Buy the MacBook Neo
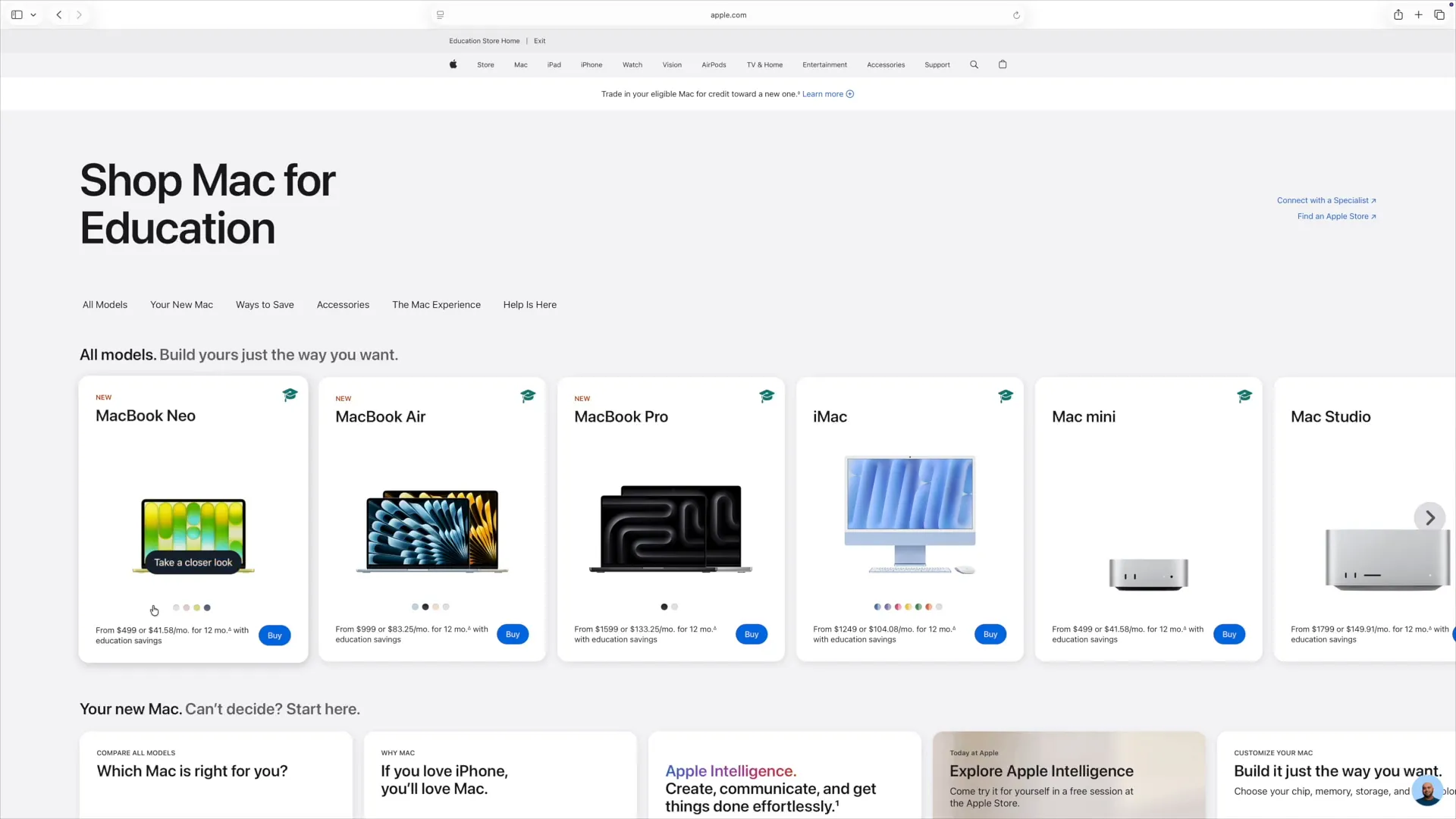Image resolution: width=1456 pixels, height=819 pixels. (275, 635)
